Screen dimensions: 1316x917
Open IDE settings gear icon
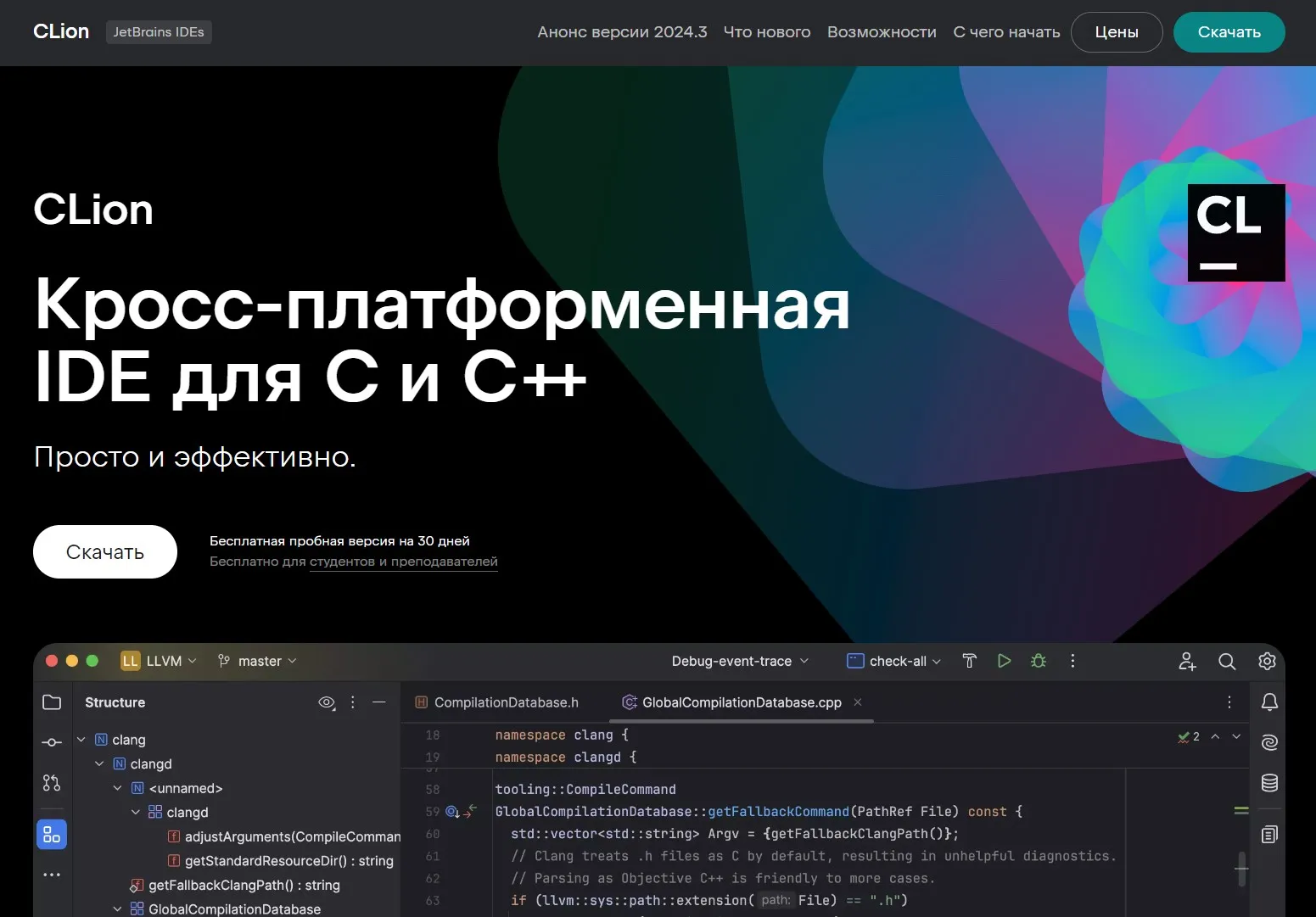[x=1267, y=662]
